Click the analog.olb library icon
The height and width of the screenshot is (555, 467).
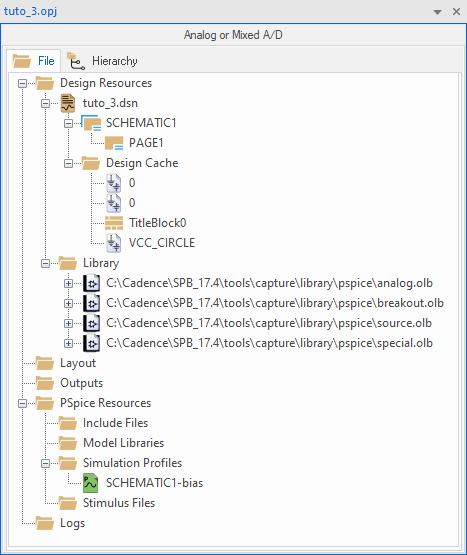[91, 283]
